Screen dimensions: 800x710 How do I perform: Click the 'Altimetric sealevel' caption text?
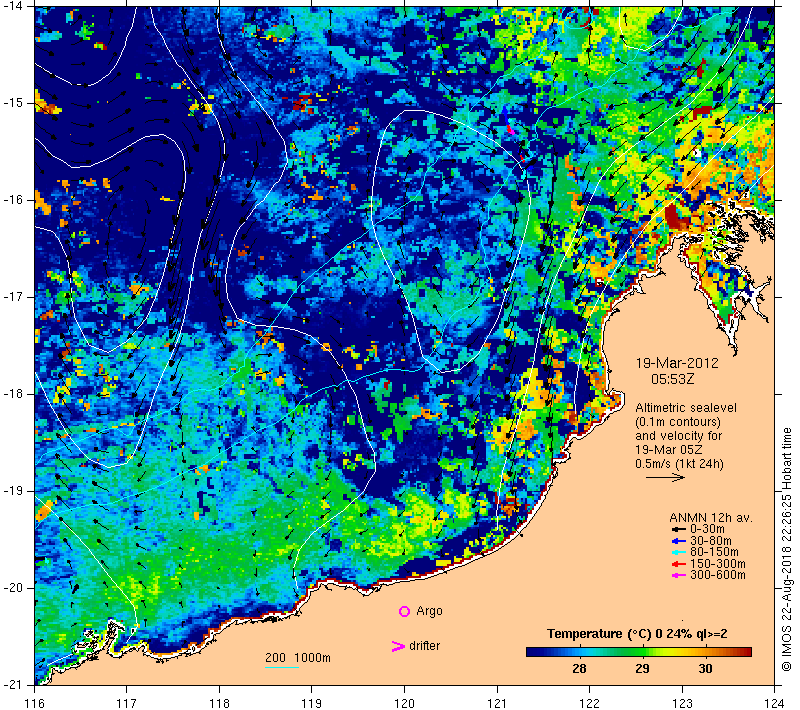point(686,408)
